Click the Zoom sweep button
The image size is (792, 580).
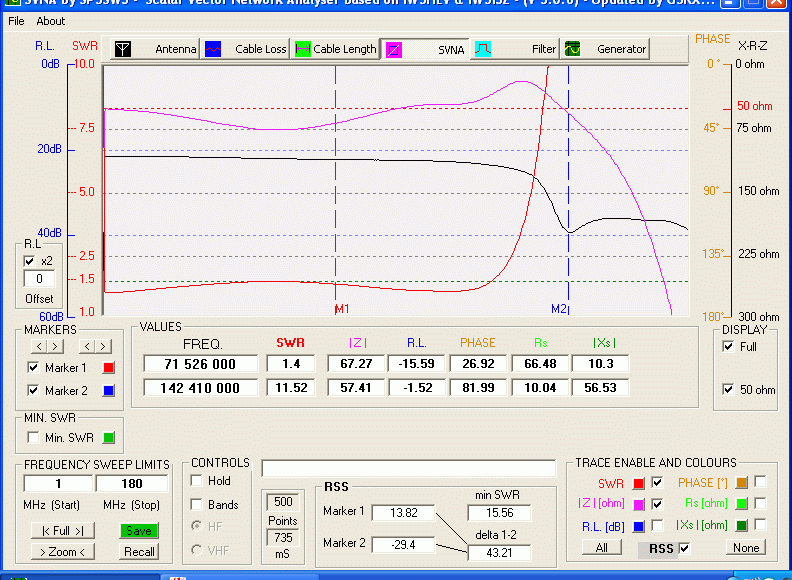coord(62,552)
